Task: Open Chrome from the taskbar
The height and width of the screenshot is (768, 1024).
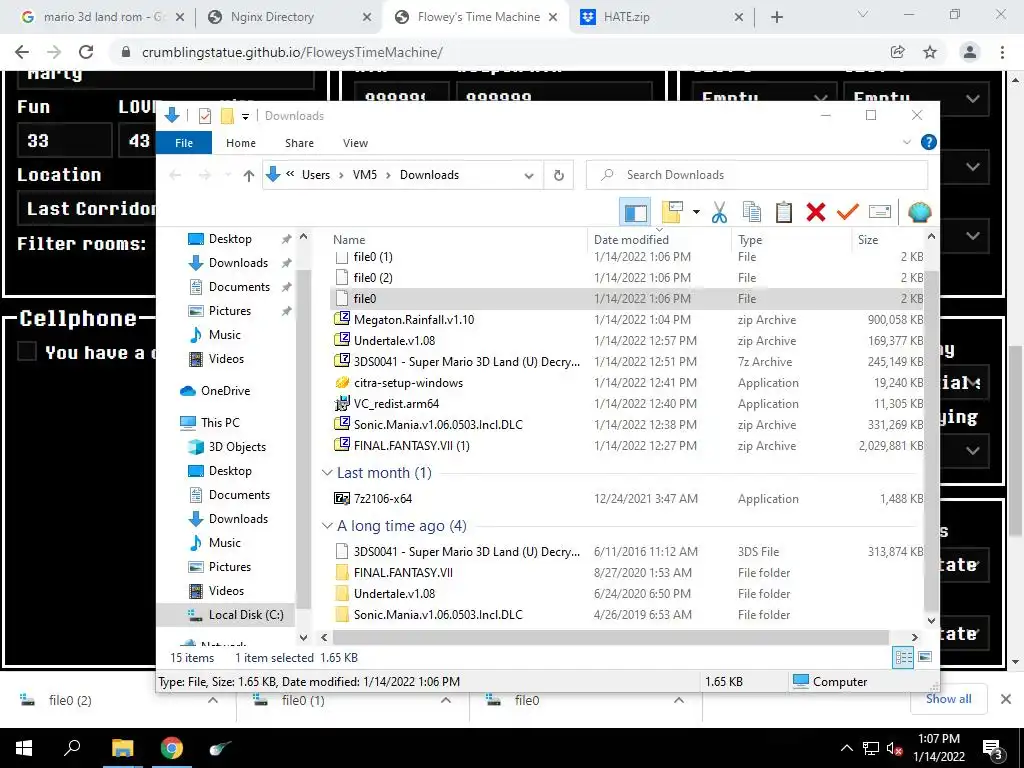Action: (x=172, y=748)
